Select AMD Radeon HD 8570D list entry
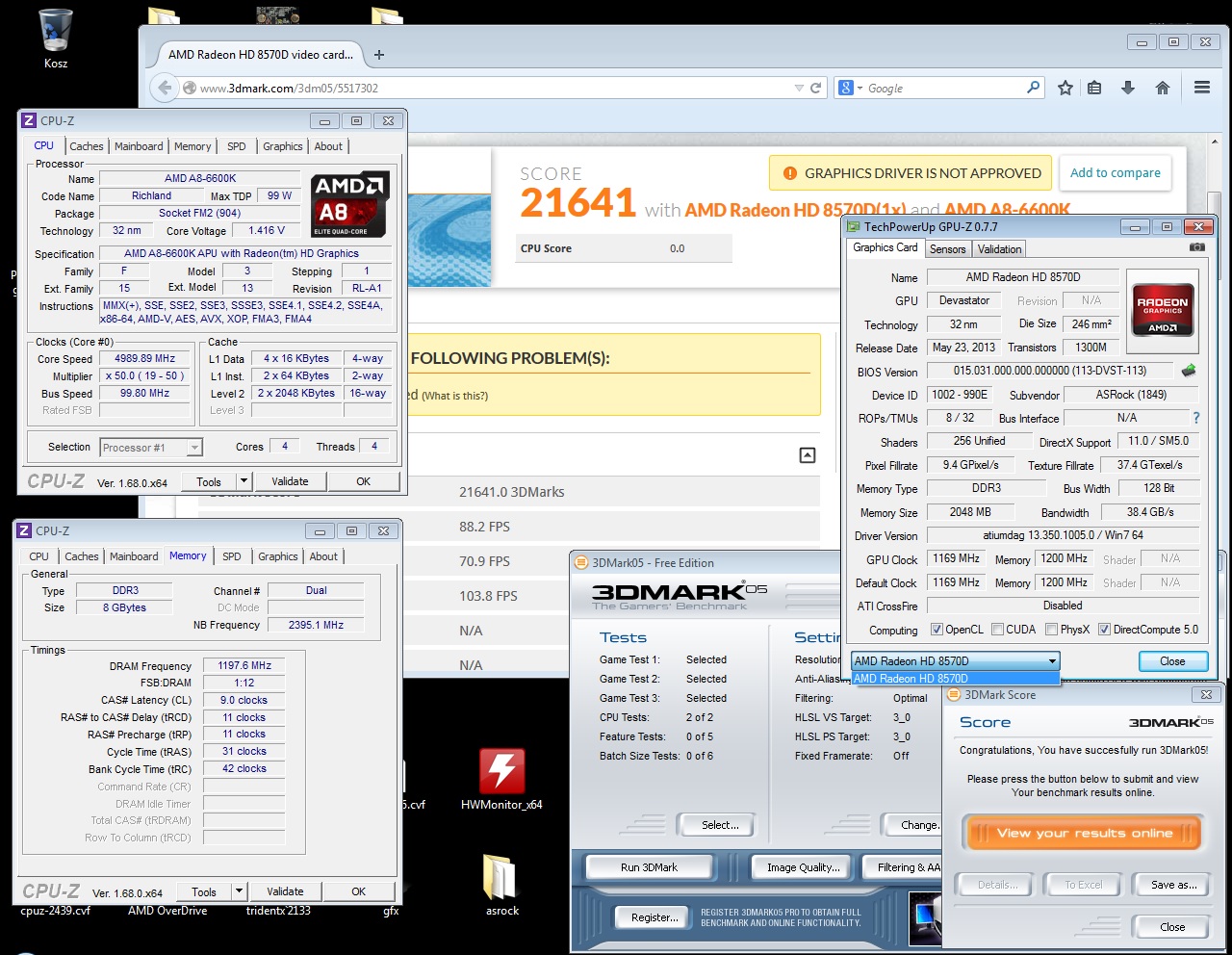 click(955, 679)
